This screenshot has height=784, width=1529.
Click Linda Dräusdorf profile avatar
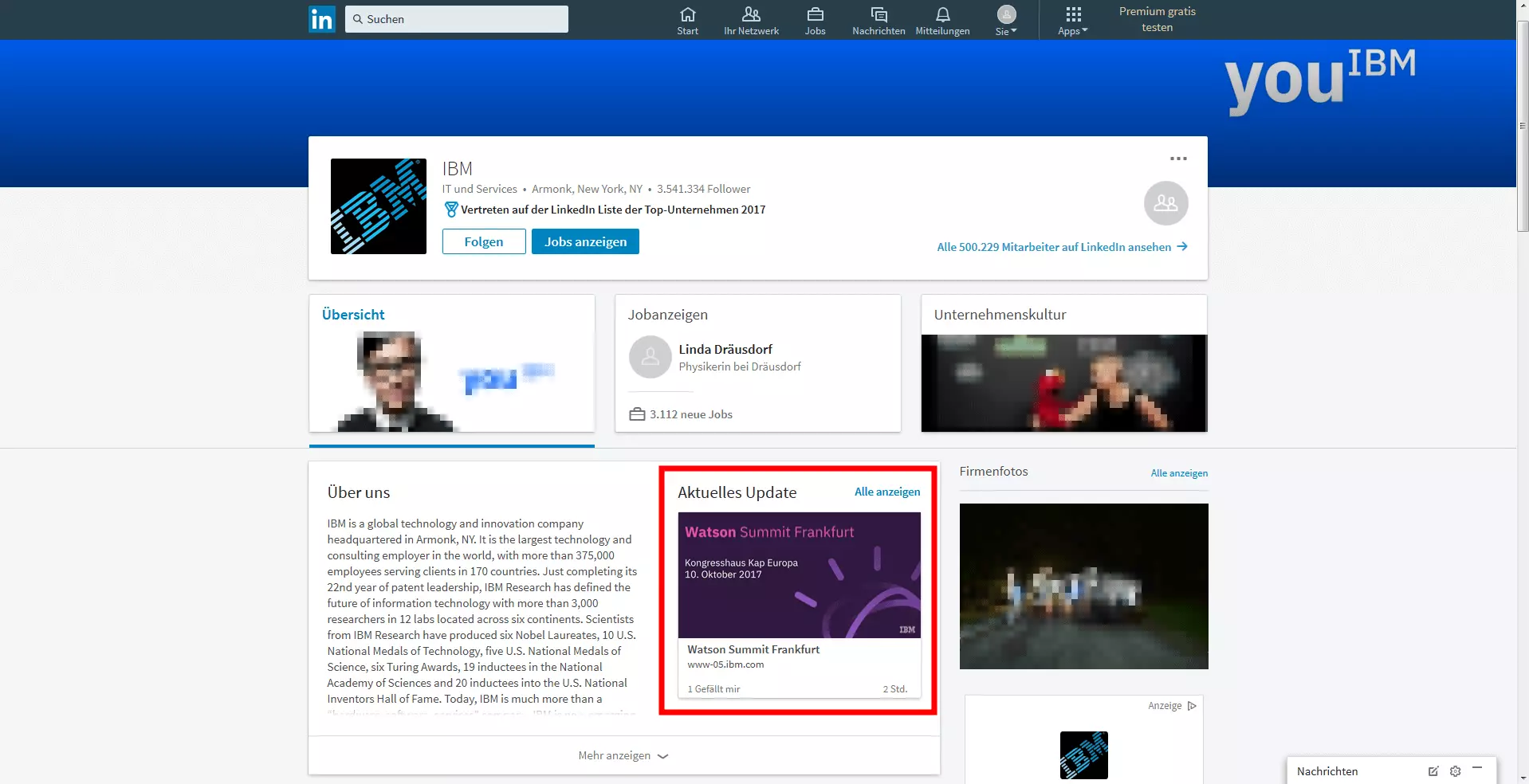[651, 357]
